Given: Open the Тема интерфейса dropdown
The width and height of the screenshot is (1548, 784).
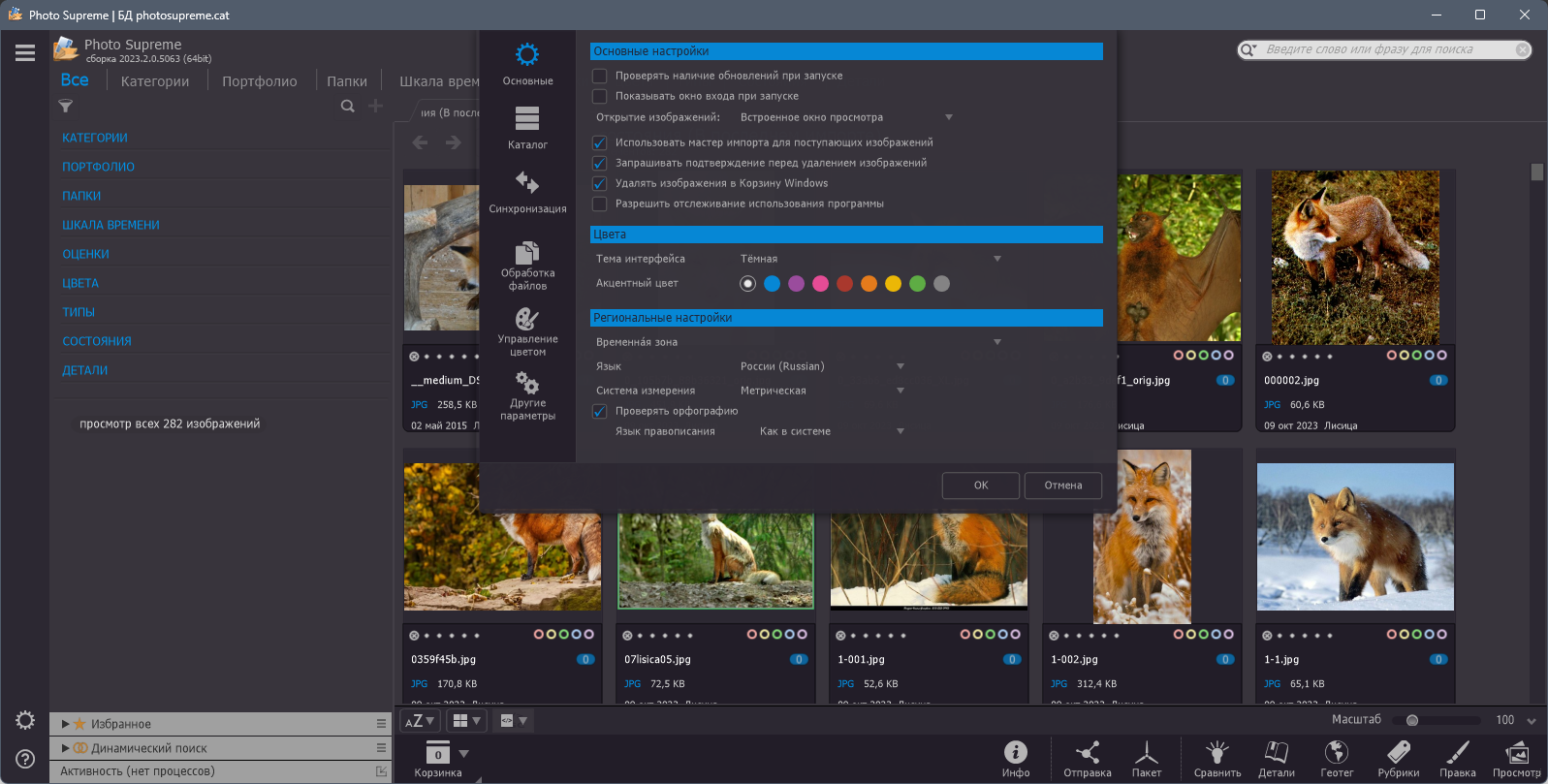Looking at the screenshot, I should click(870, 259).
